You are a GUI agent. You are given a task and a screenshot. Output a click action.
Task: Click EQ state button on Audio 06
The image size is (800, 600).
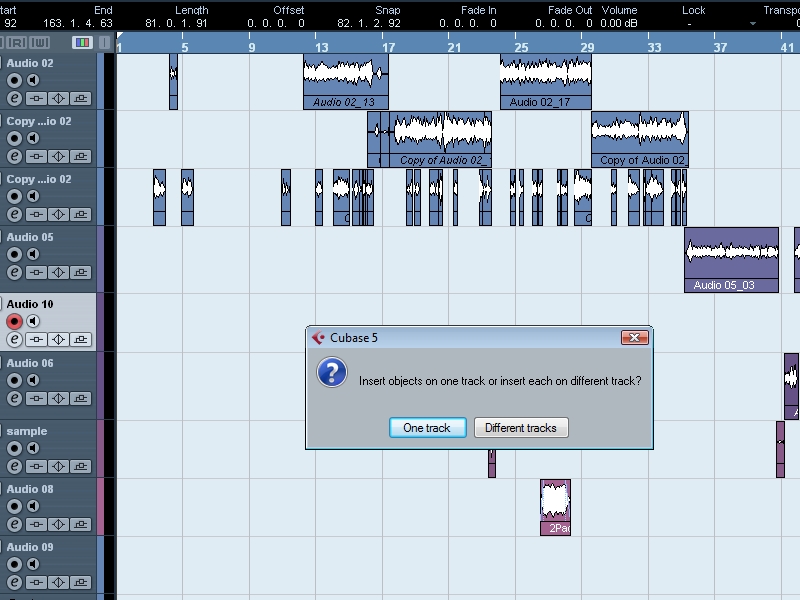(59, 398)
